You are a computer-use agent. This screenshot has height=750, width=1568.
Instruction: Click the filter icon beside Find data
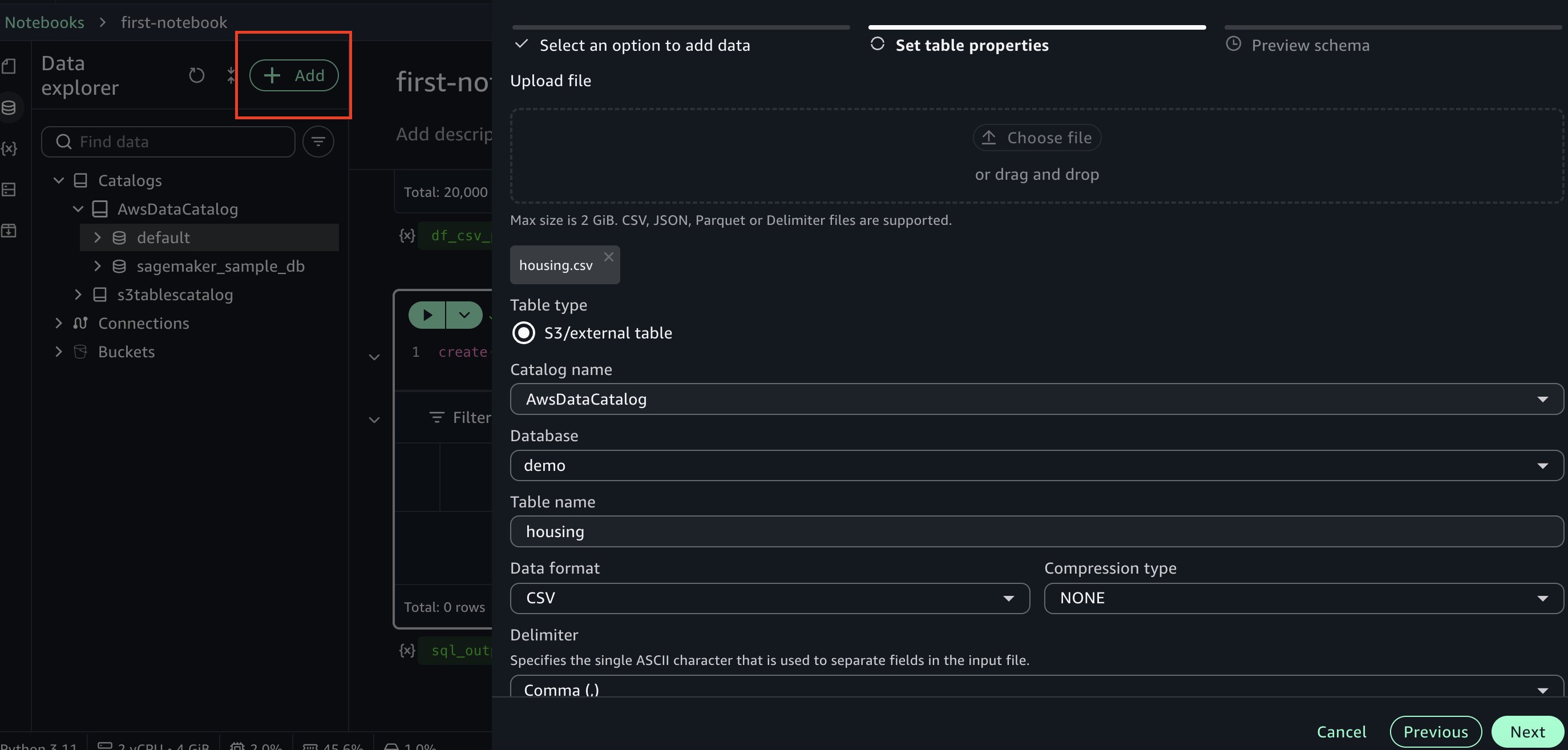(x=318, y=142)
